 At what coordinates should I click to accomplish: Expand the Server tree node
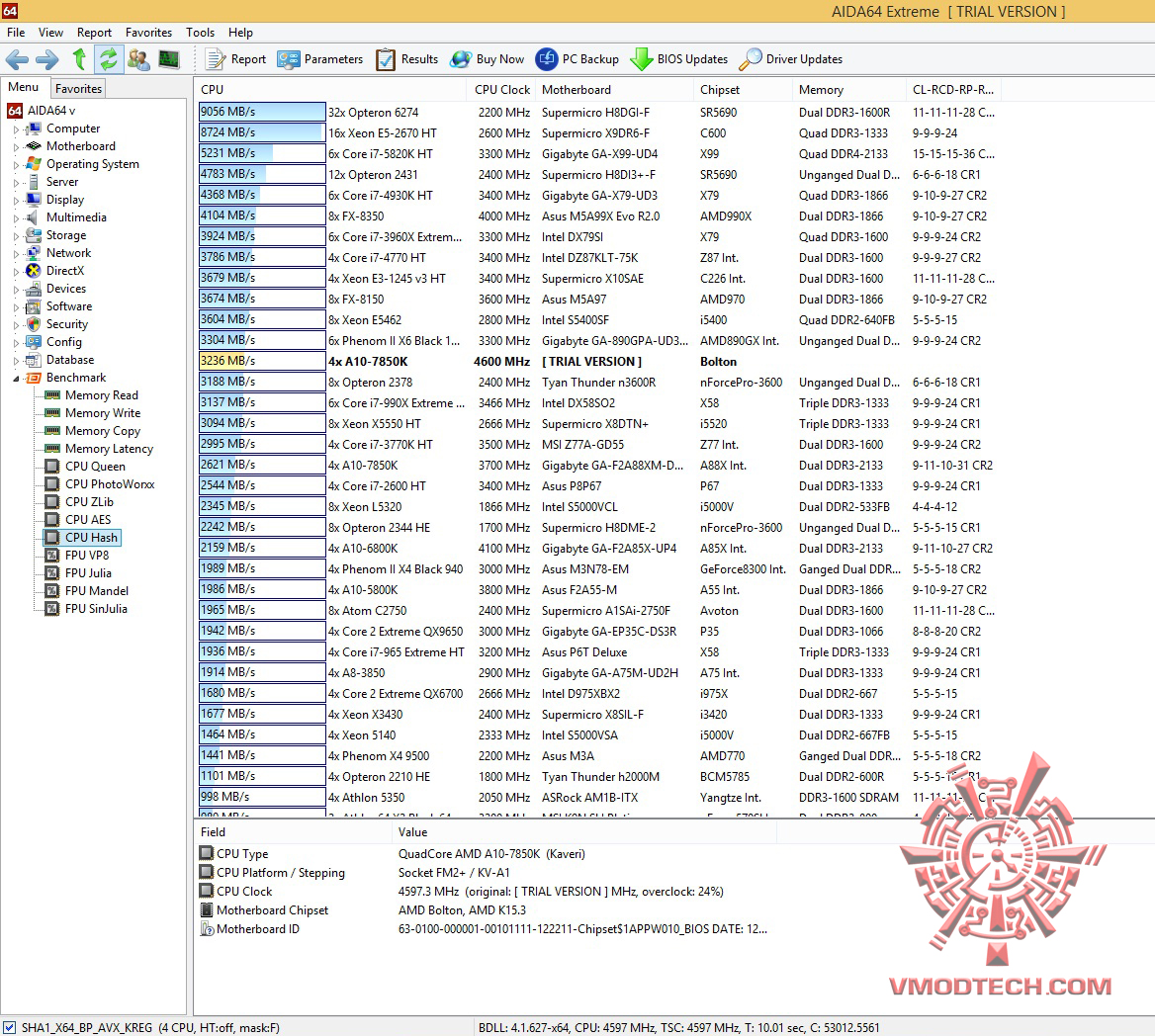point(16,182)
